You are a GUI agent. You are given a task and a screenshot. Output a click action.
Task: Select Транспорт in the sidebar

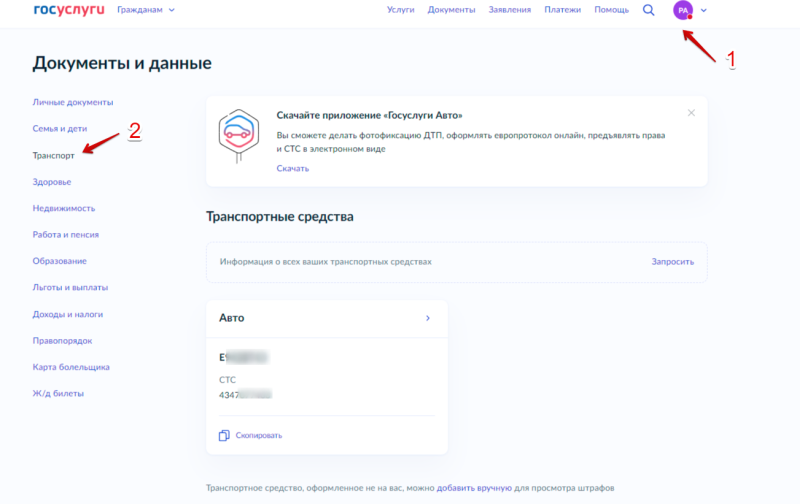coord(53,155)
